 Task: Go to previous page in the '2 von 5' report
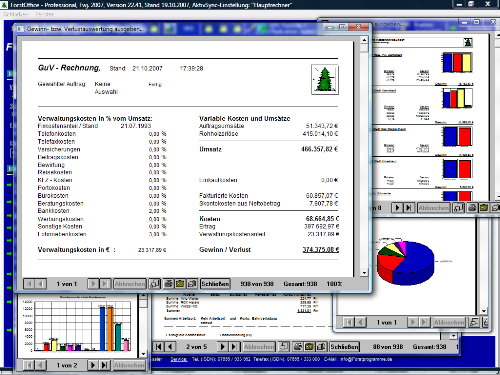tap(170, 347)
